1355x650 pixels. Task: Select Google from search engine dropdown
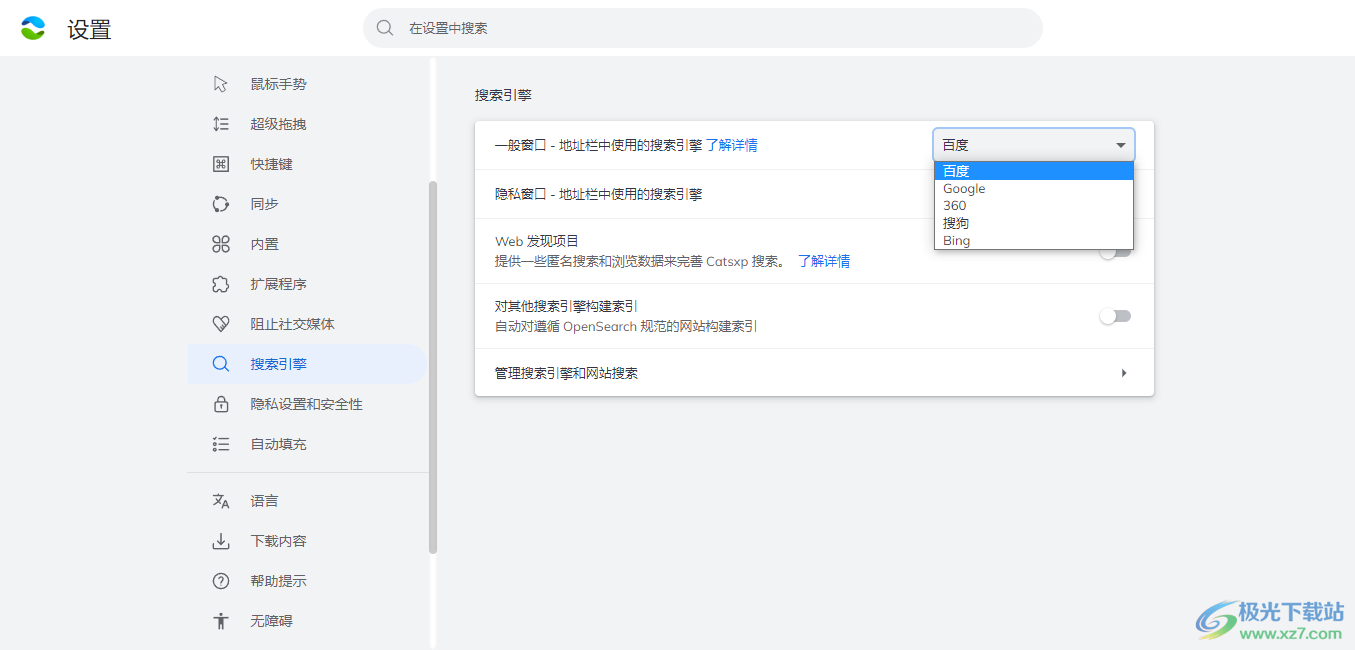(x=964, y=189)
